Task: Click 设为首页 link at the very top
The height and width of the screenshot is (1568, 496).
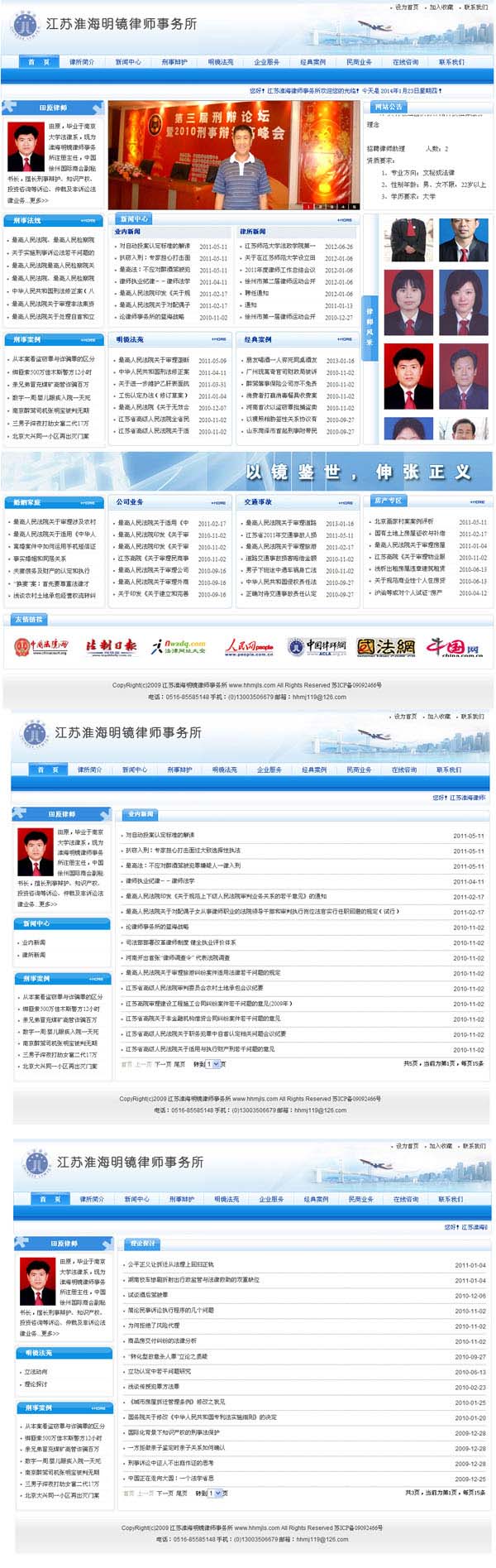Action: pyautogui.click(x=406, y=7)
